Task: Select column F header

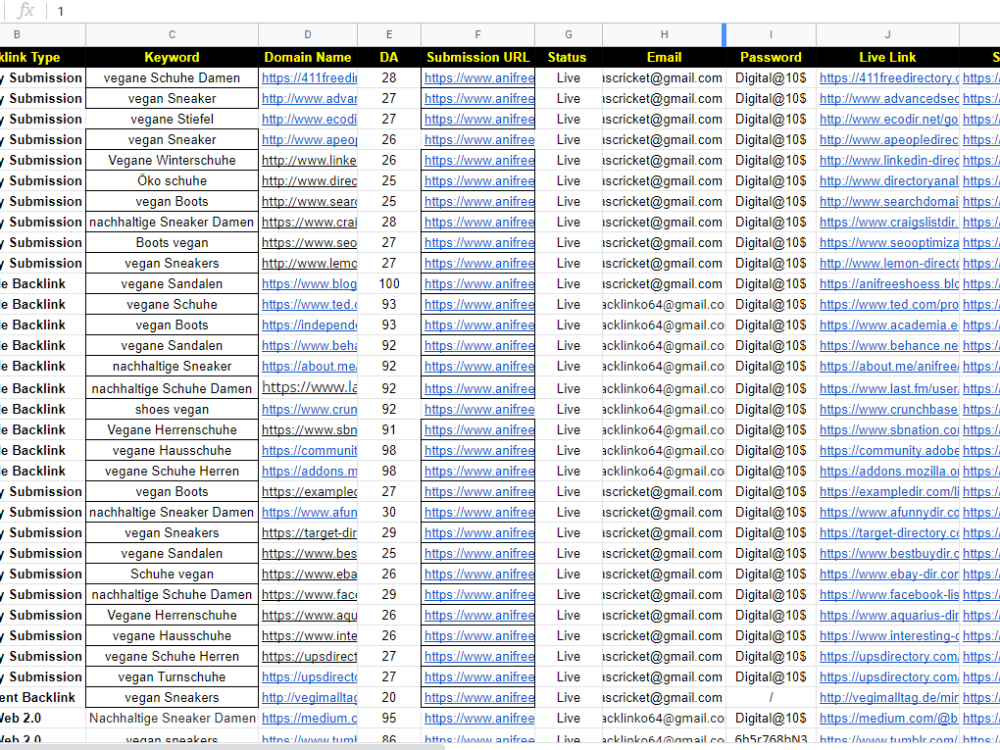Action: pyautogui.click(x=478, y=34)
